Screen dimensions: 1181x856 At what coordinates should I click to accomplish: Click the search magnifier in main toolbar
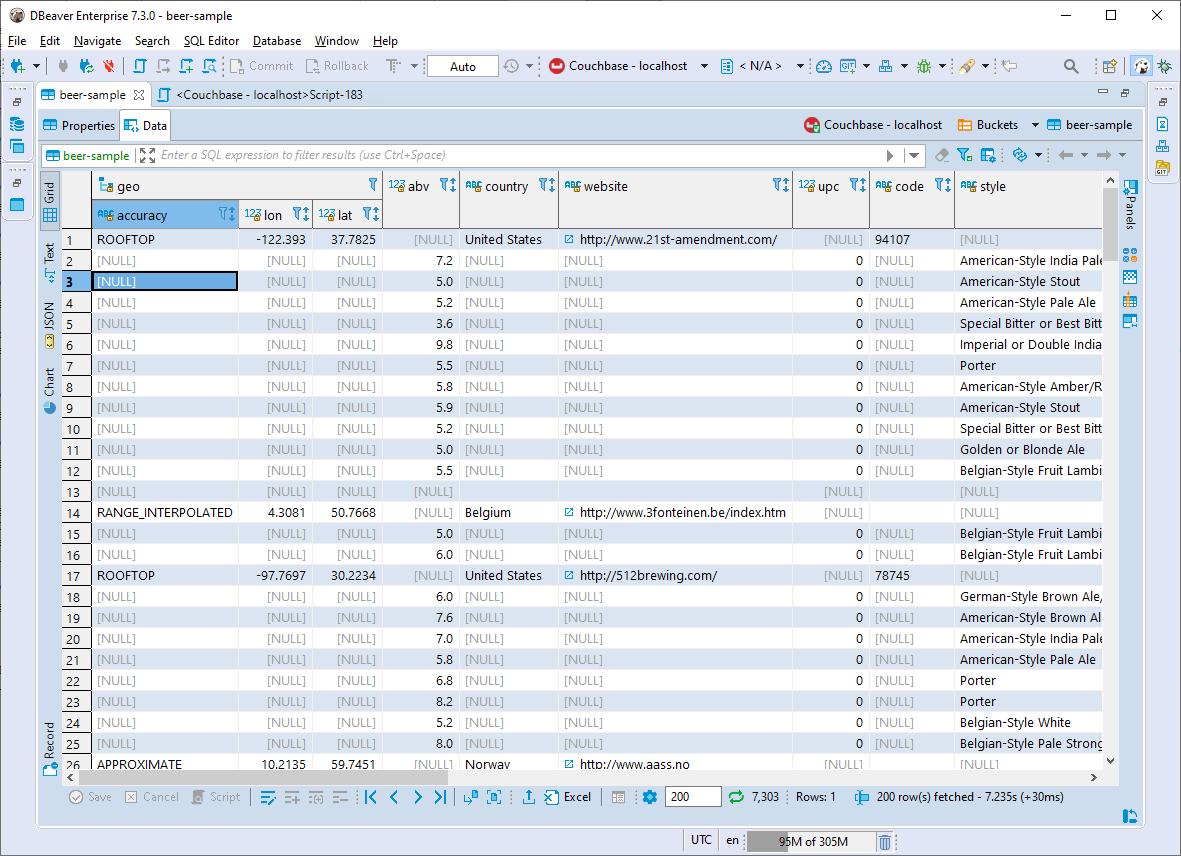[x=1071, y=66]
